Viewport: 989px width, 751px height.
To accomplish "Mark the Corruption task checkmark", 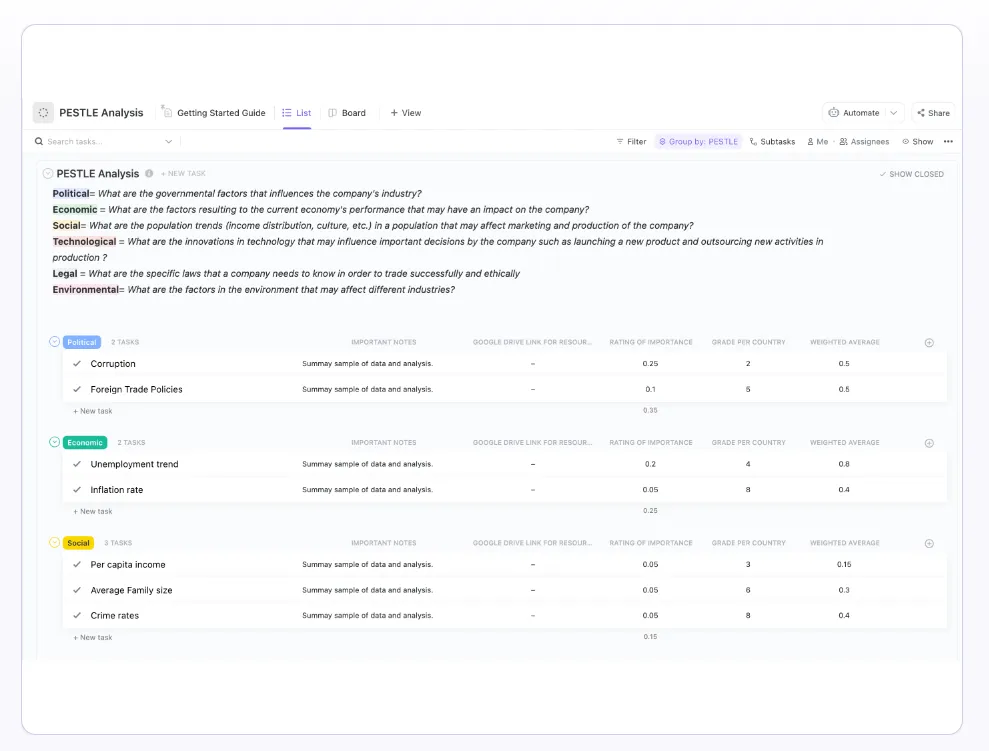I will pyautogui.click(x=77, y=364).
